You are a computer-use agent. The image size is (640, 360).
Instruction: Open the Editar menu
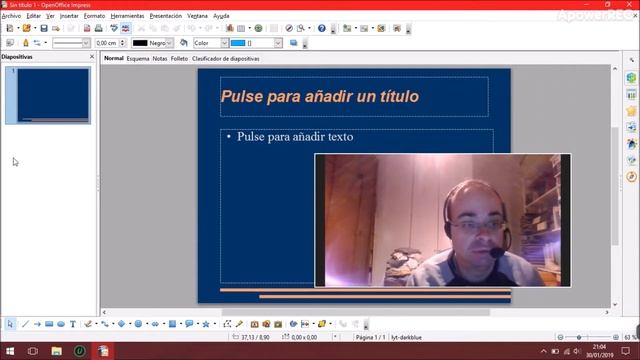tap(33, 16)
